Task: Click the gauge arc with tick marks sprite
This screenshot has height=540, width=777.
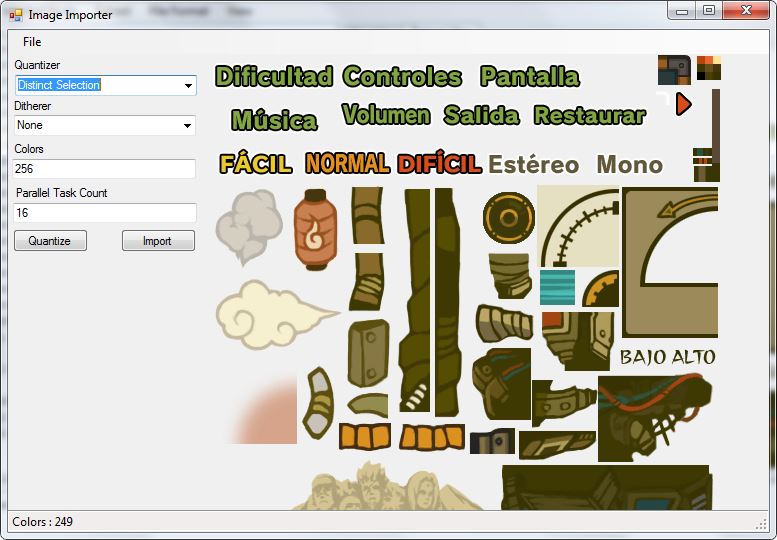Action: coord(578,226)
